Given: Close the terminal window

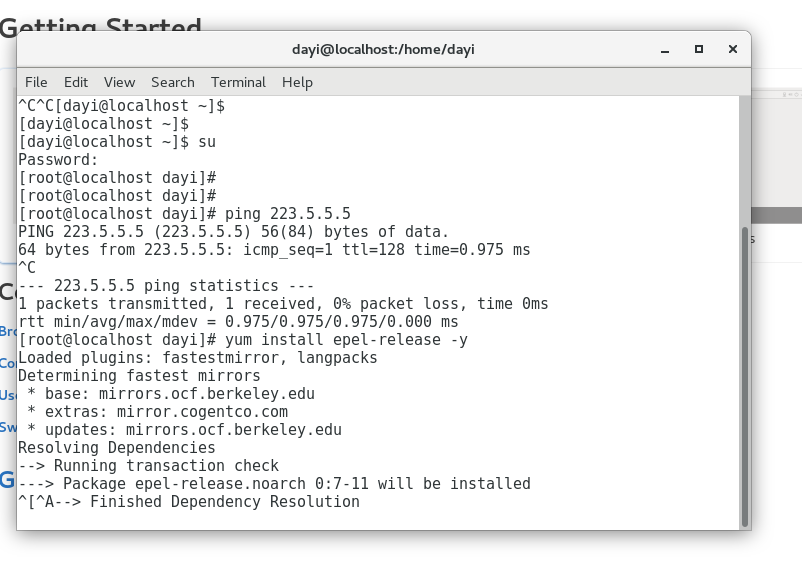Looking at the screenshot, I should point(732,49).
